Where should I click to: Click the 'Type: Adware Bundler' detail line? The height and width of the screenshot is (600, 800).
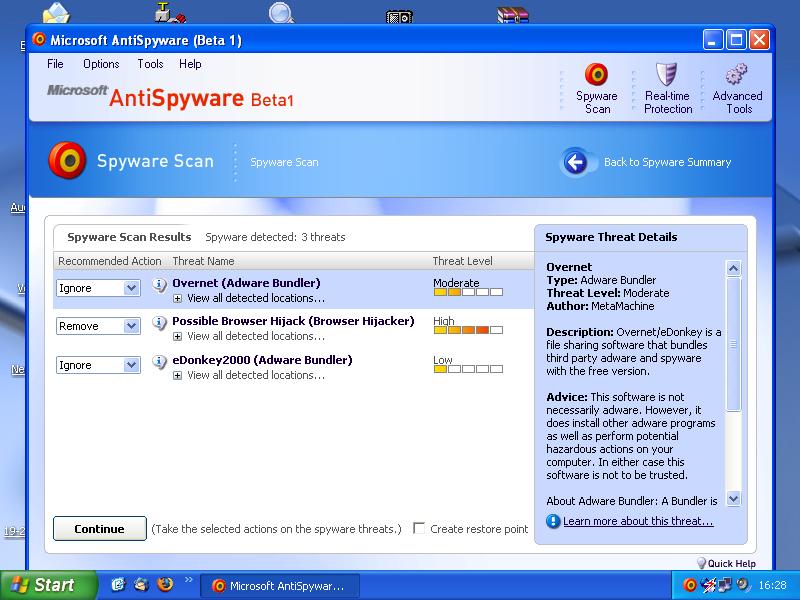click(x=601, y=280)
